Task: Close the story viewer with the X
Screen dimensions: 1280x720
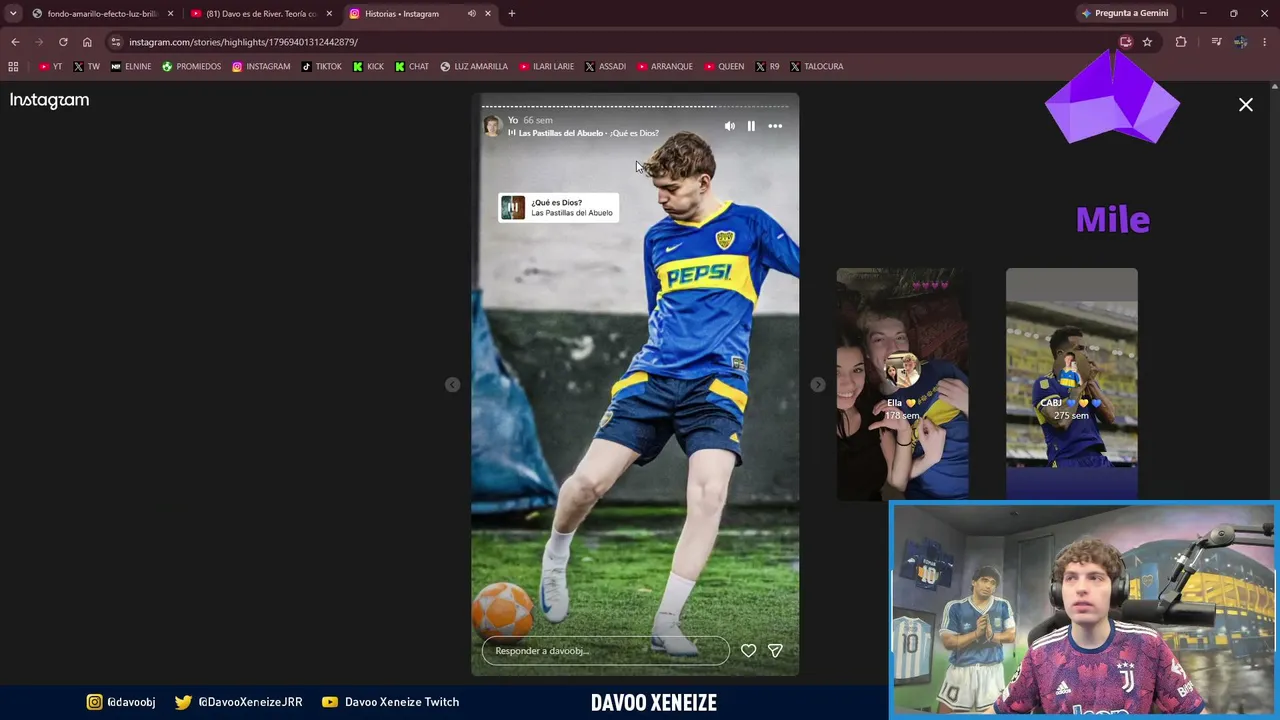Action: tap(1246, 104)
